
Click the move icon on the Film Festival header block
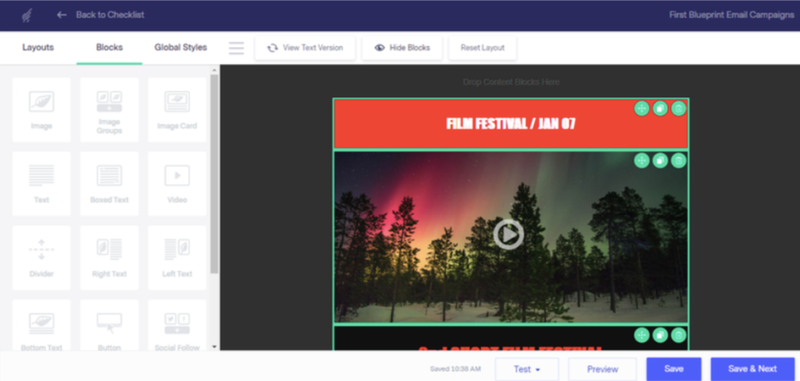(x=641, y=109)
